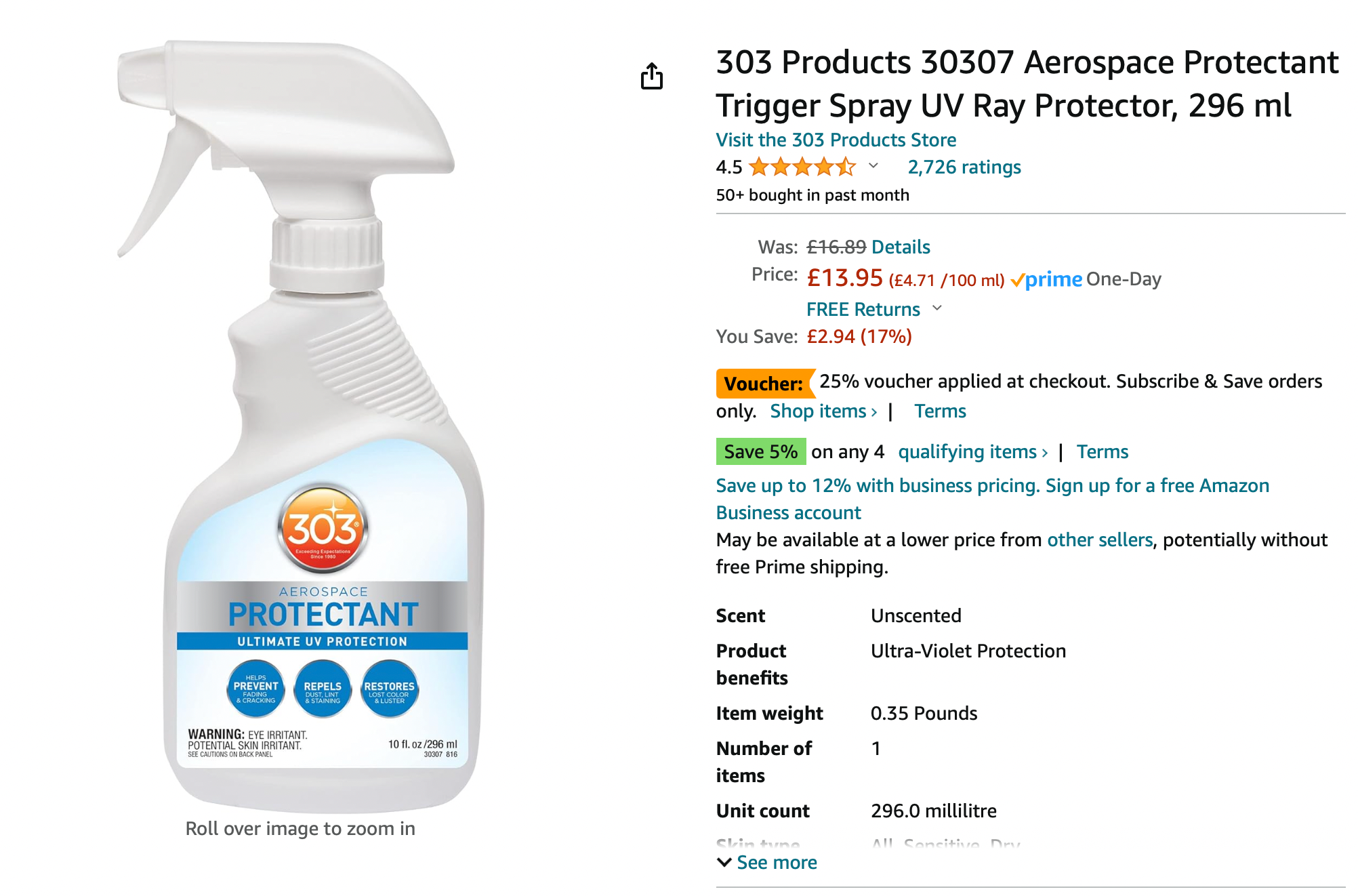Screen dimensions: 1358x896
Task: Click the share icon beside product image
Action: [652, 76]
